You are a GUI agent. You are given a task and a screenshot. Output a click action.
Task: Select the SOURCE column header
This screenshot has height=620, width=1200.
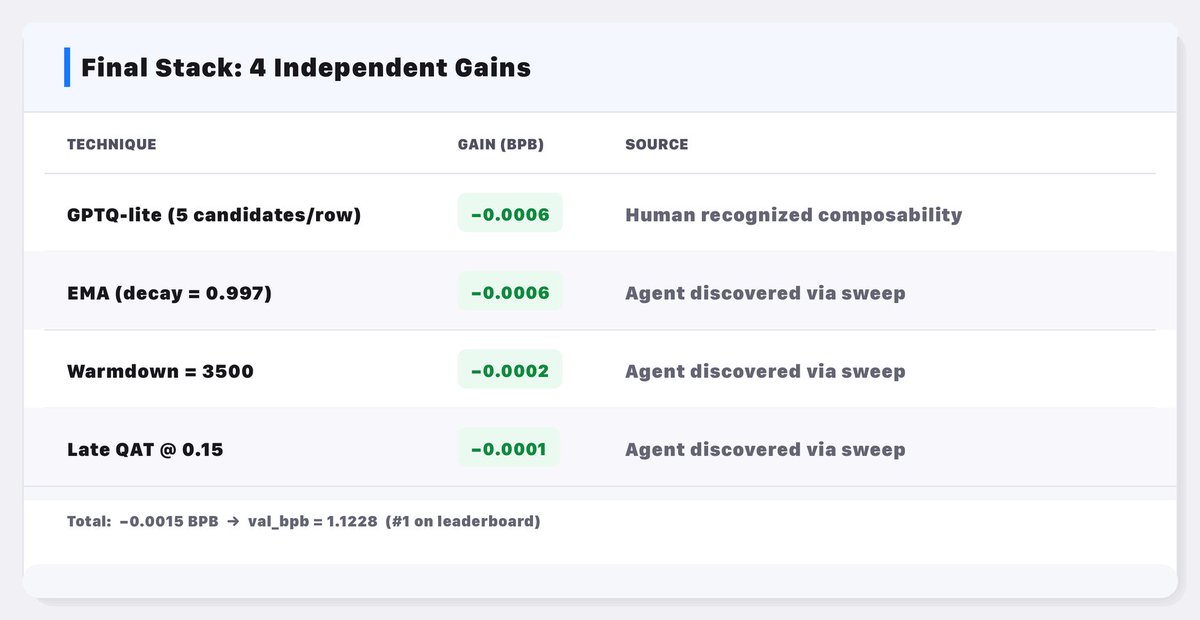point(656,144)
